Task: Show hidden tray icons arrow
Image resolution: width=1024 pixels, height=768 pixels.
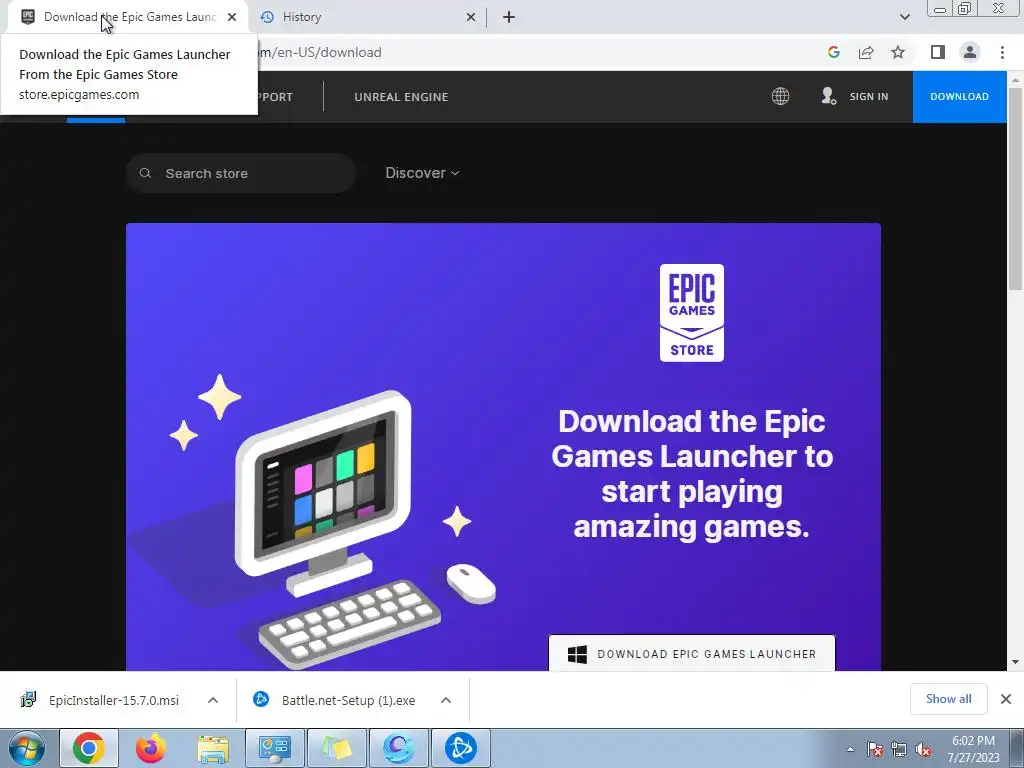Action: point(850,749)
